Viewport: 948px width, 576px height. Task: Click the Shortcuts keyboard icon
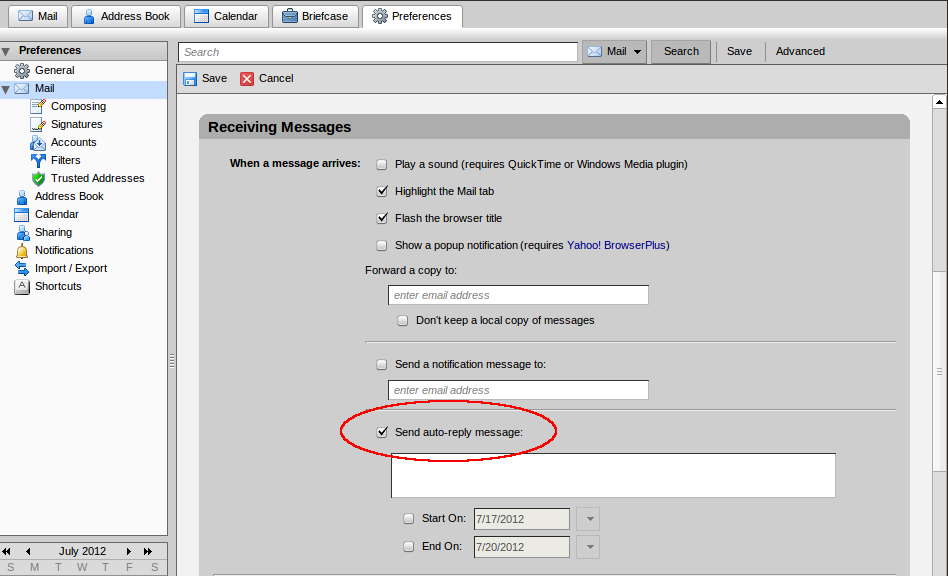pyautogui.click(x=22, y=286)
